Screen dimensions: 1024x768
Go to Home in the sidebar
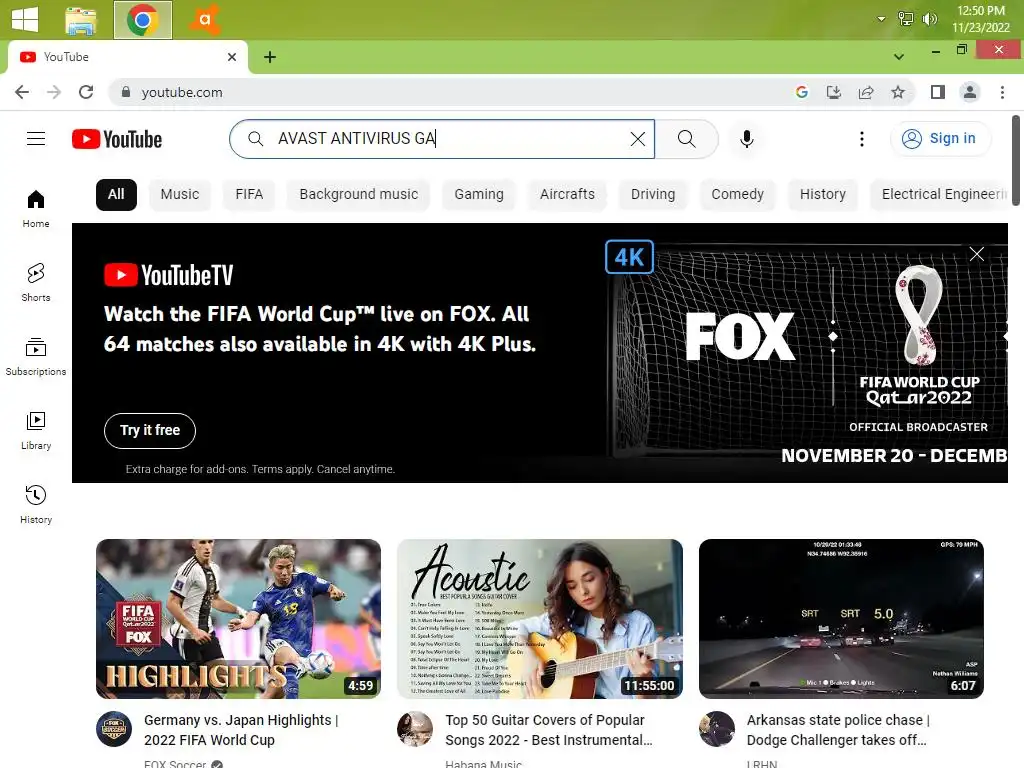(36, 208)
